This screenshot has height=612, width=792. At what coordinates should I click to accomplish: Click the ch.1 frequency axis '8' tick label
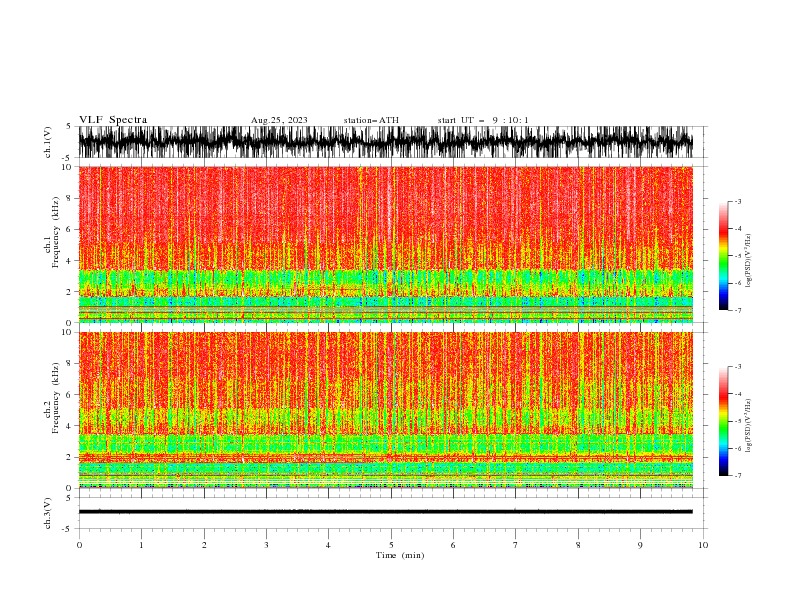[x=70, y=198]
